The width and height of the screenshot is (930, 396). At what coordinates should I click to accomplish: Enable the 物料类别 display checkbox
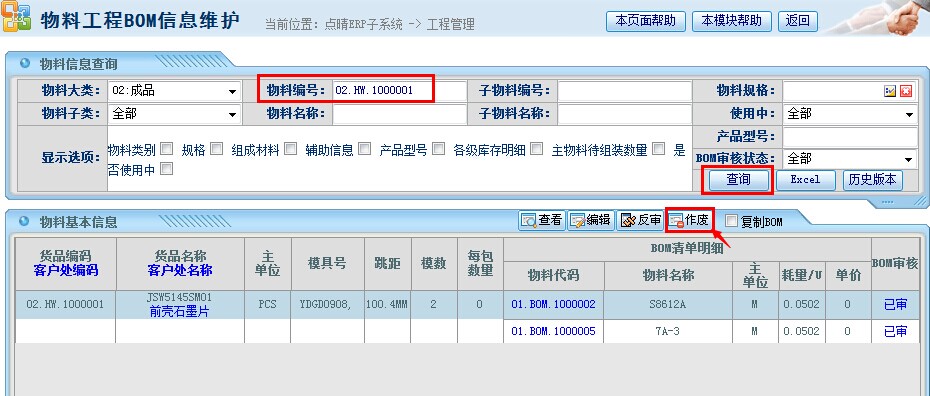[167, 149]
